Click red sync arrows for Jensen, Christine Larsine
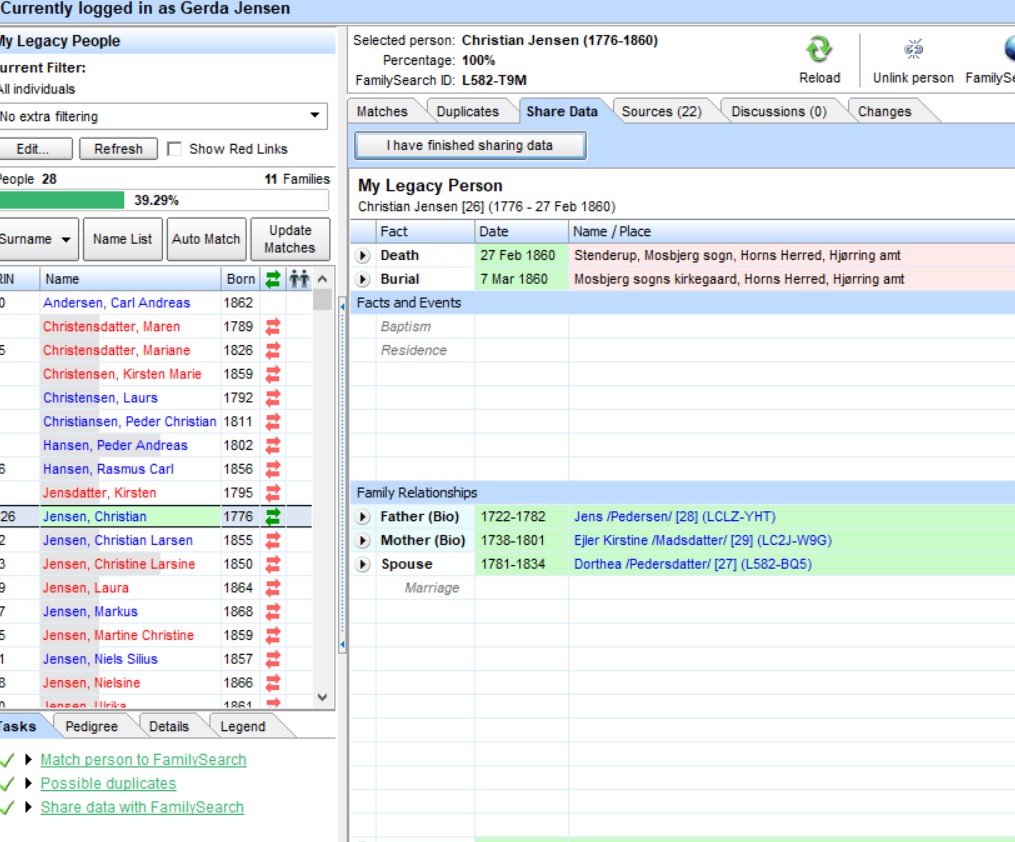1015x842 pixels. pos(273,564)
